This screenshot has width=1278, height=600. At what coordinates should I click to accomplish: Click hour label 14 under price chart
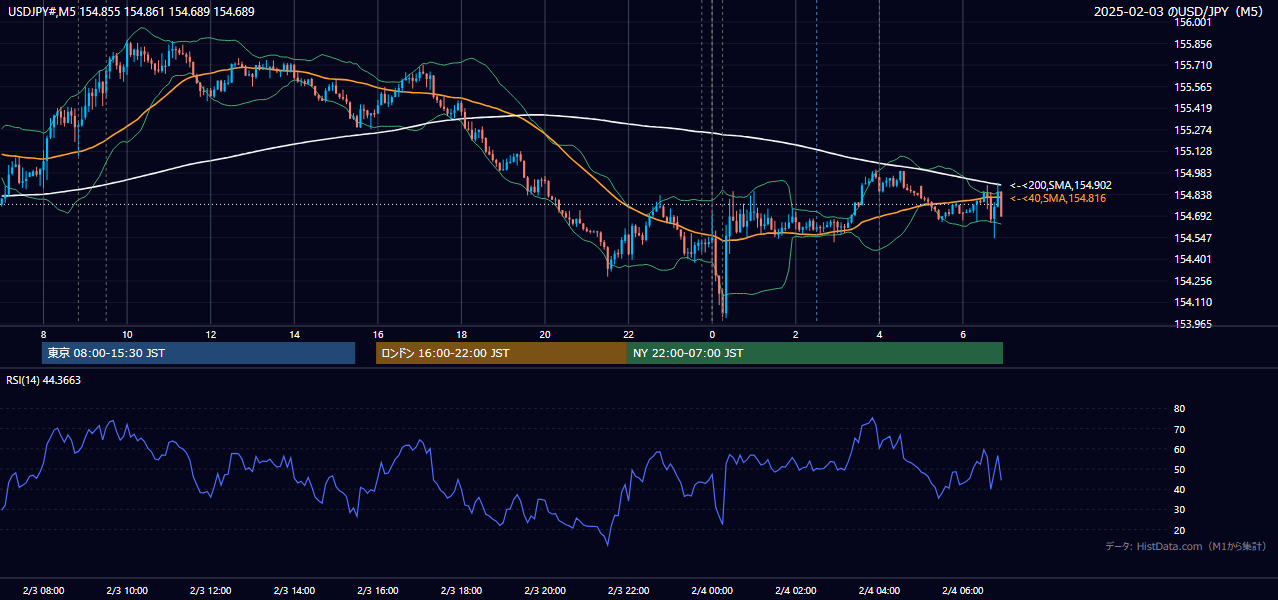[294, 334]
